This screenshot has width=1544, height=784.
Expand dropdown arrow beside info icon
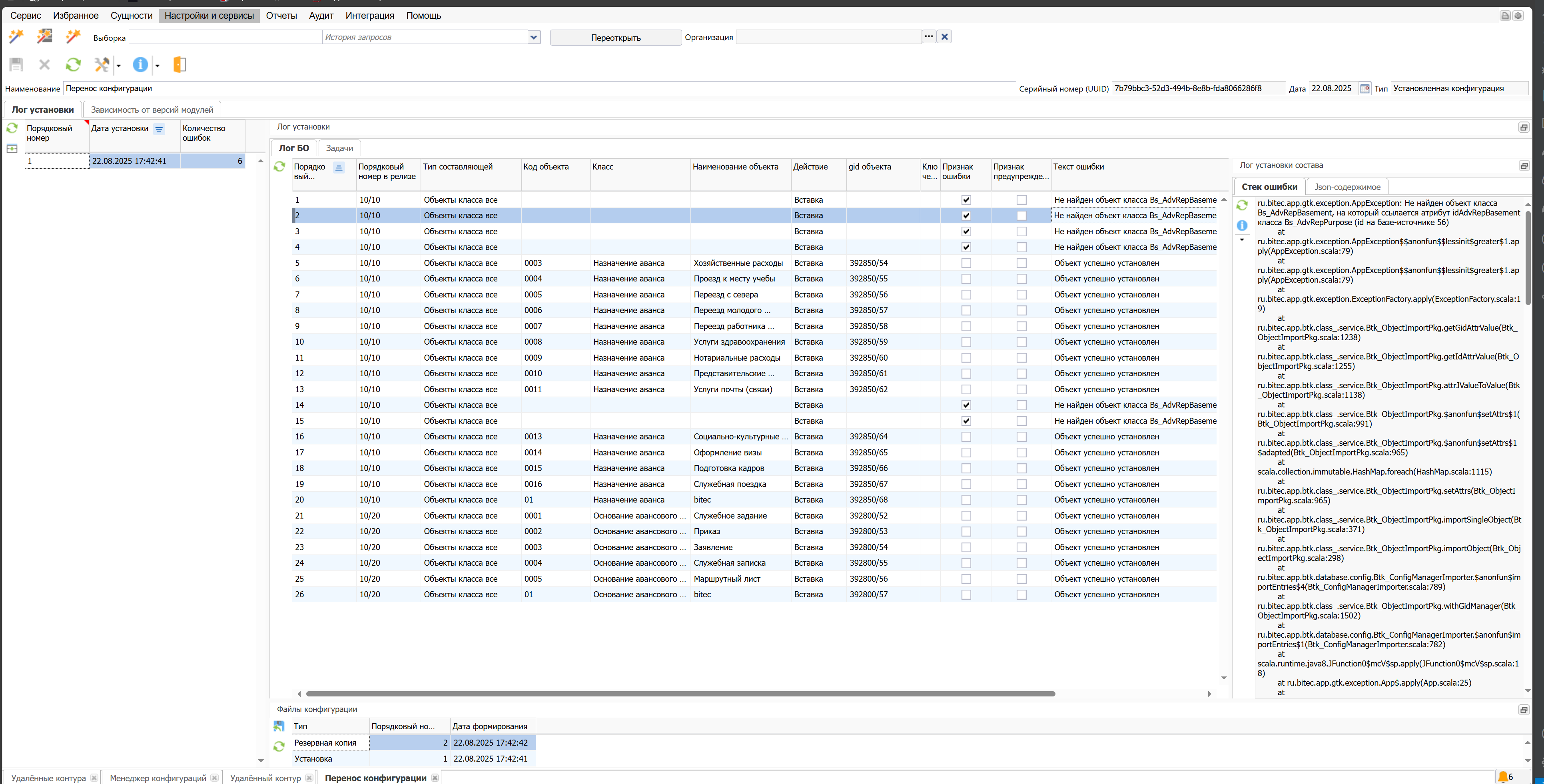click(158, 66)
